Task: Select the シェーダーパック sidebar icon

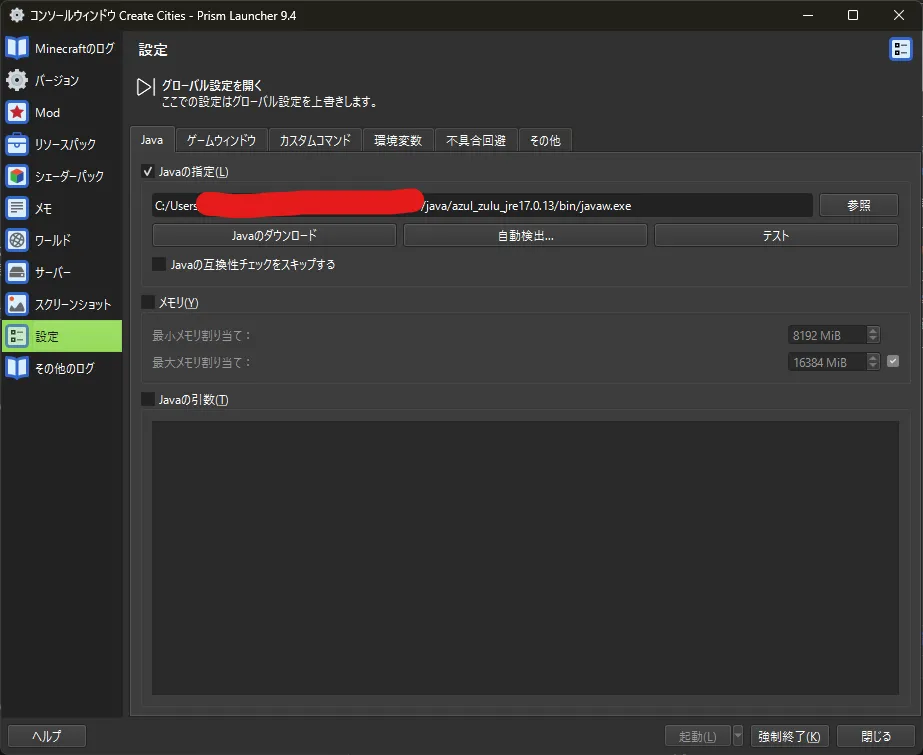Action: tap(62, 175)
